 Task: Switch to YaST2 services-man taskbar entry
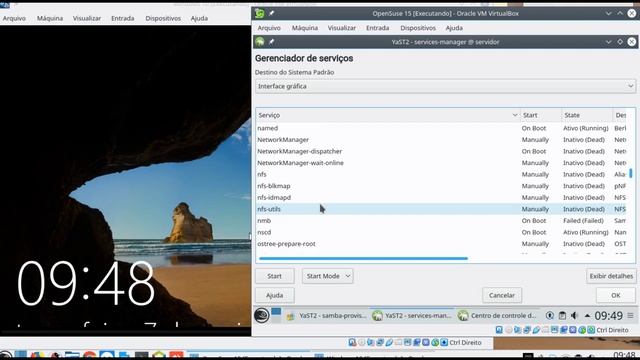point(412,316)
